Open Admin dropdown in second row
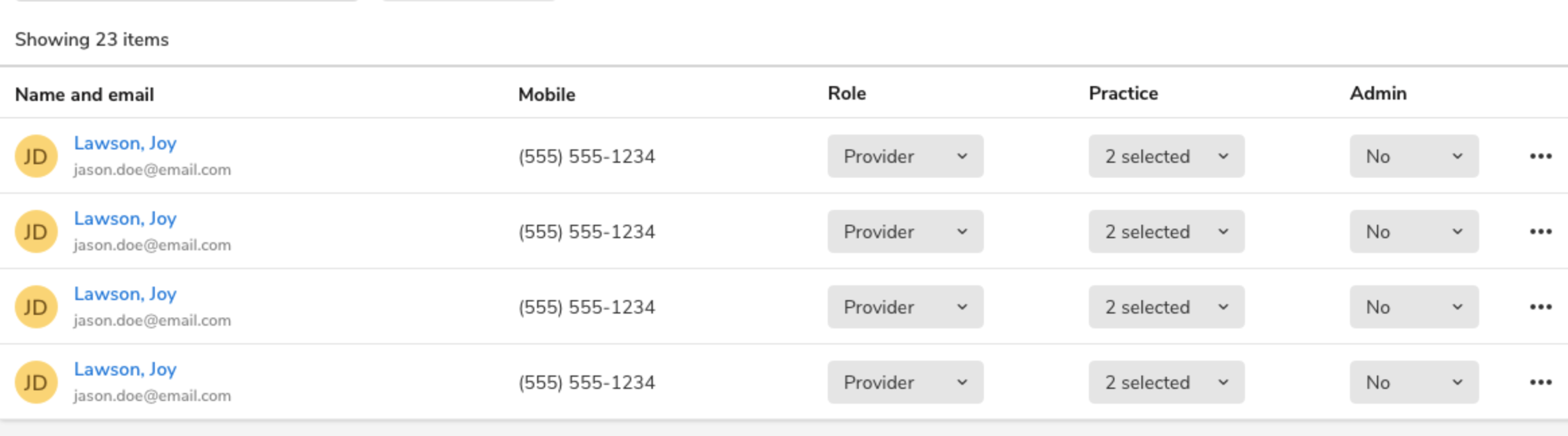This screenshot has width=1568, height=436. point(1414,231)
